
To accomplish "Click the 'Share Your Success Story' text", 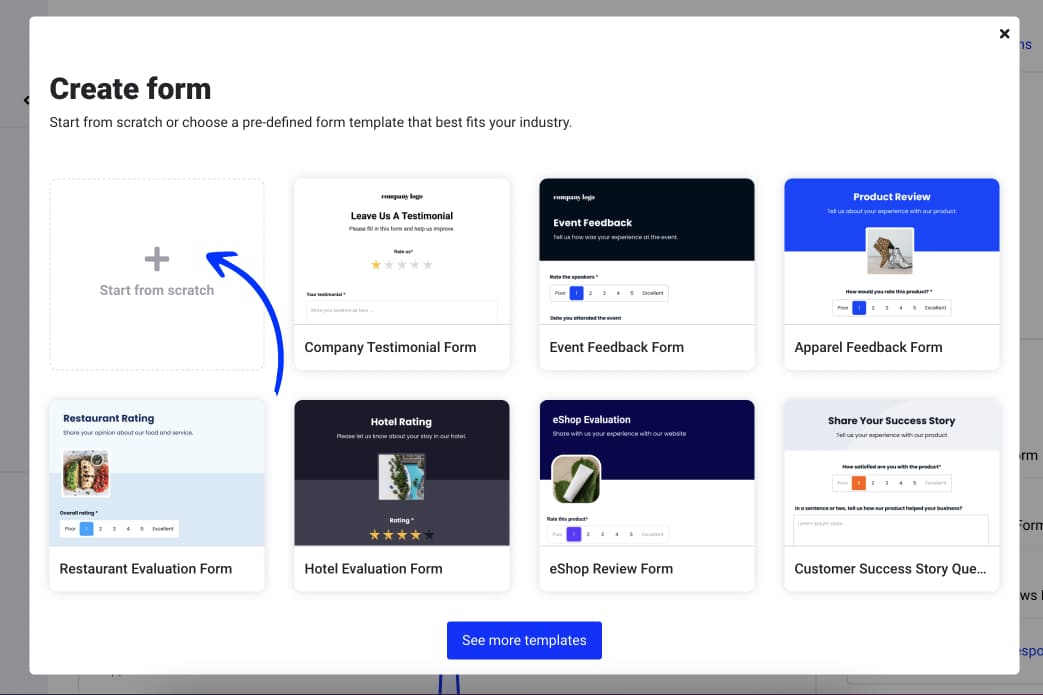I will pyautogui.click(x=891, y=420).
